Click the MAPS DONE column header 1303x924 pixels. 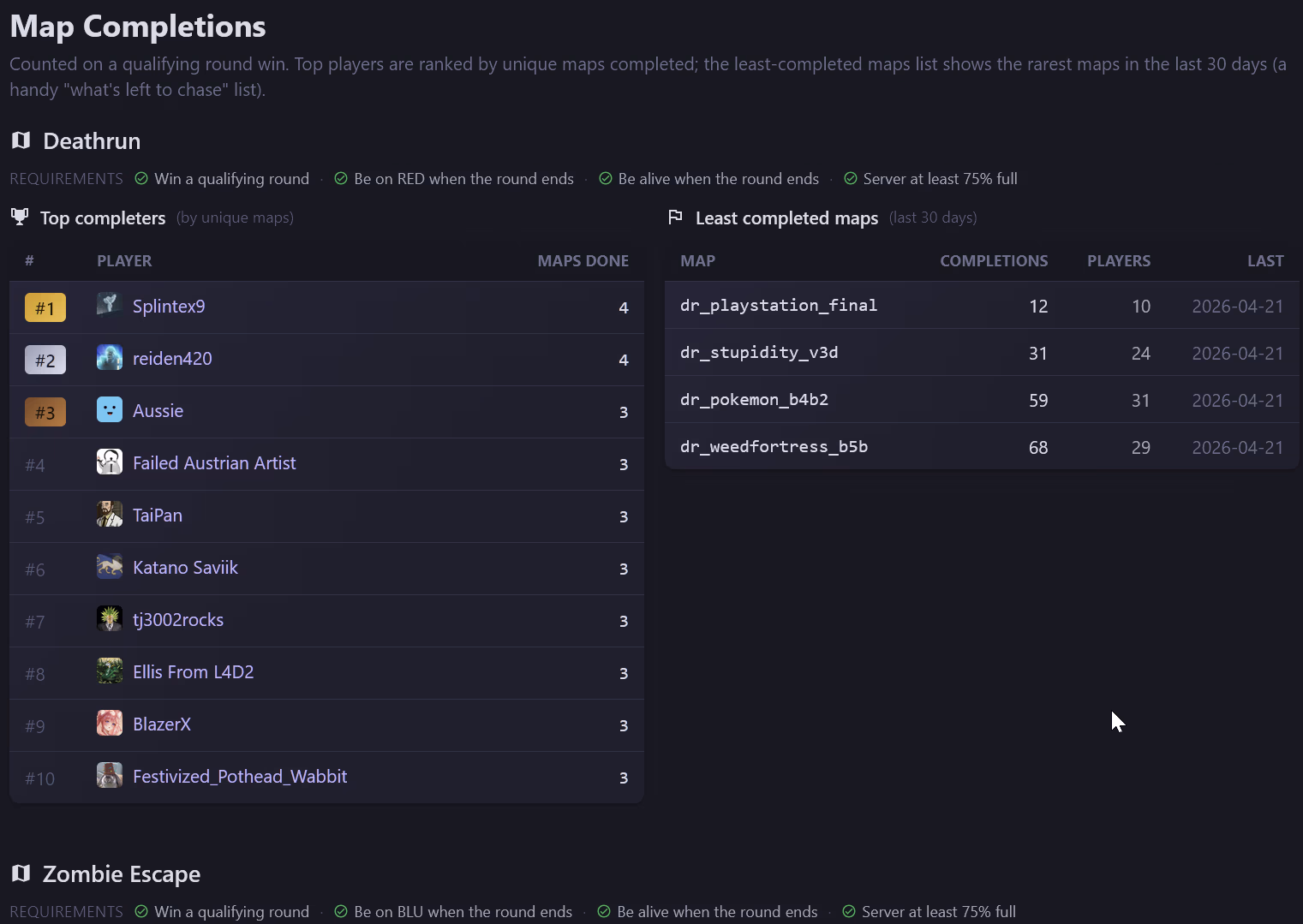(583, 260)
